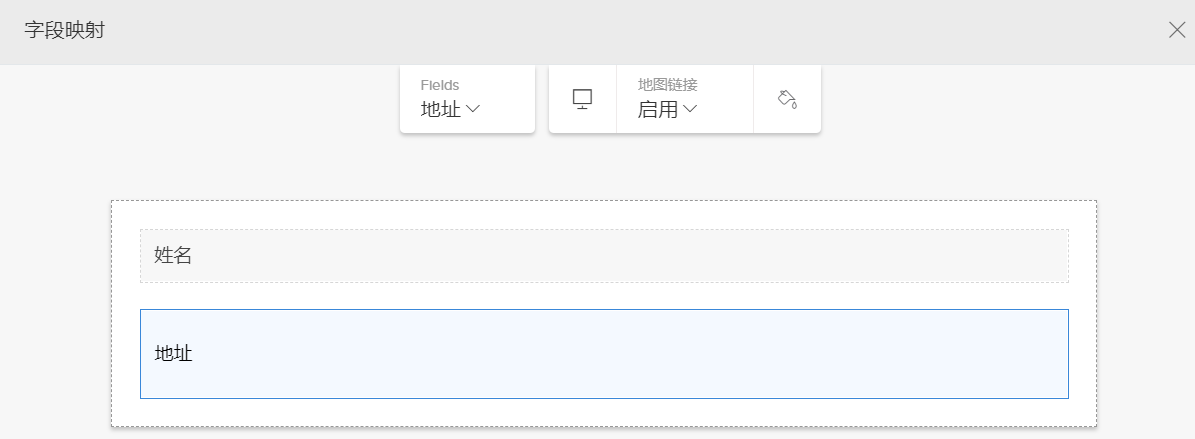This screenshot has width=1195, height=439.
Task: Click the white gap between 姓名 and 地址 rows
Action: 604,296
